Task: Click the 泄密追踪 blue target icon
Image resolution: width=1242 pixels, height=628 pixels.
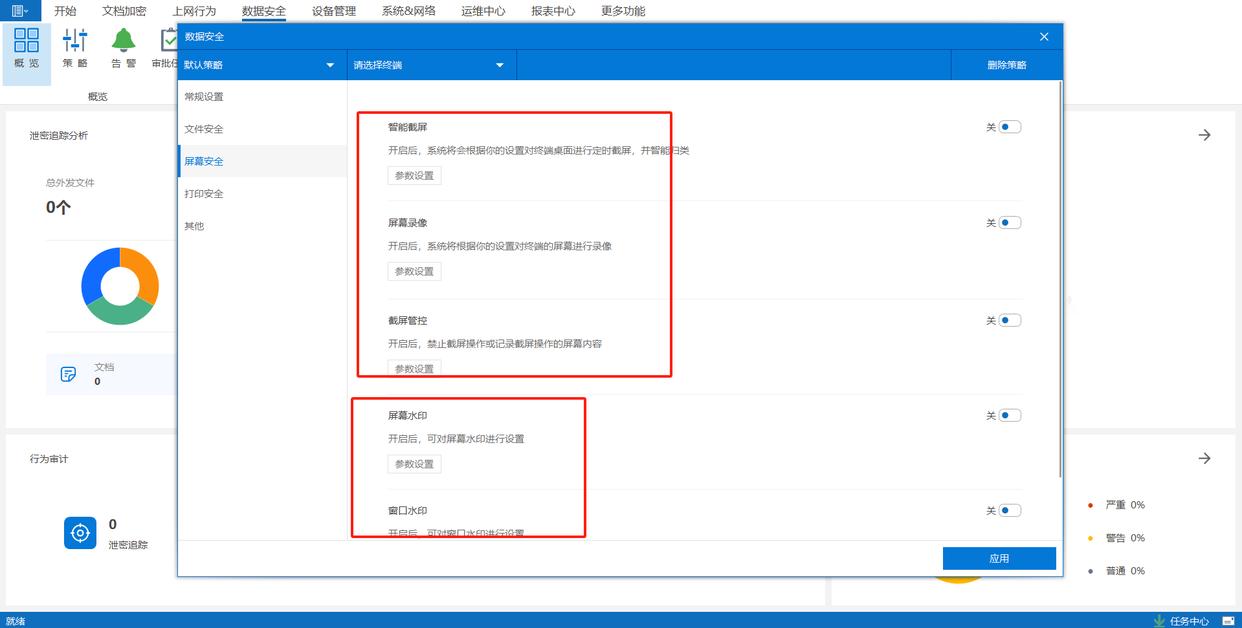Action: [80, 533]
